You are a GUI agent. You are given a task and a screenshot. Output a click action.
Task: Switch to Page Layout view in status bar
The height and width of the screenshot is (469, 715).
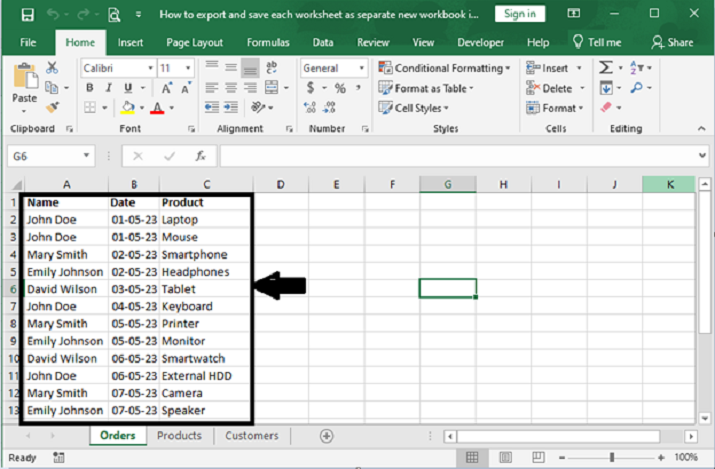(505, 457)
